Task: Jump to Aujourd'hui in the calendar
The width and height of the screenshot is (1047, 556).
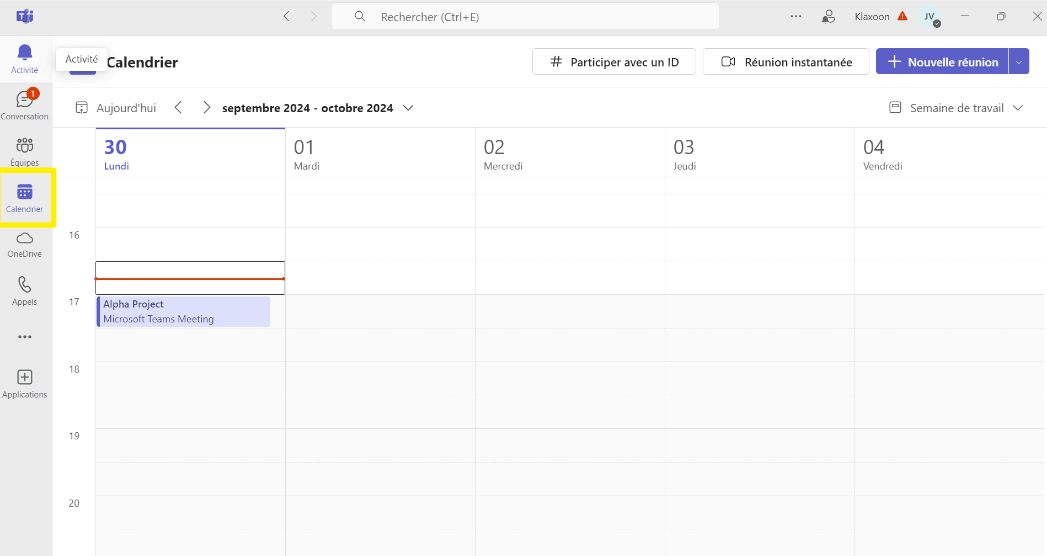Action: pyautogui.click(x=116, y=108)
